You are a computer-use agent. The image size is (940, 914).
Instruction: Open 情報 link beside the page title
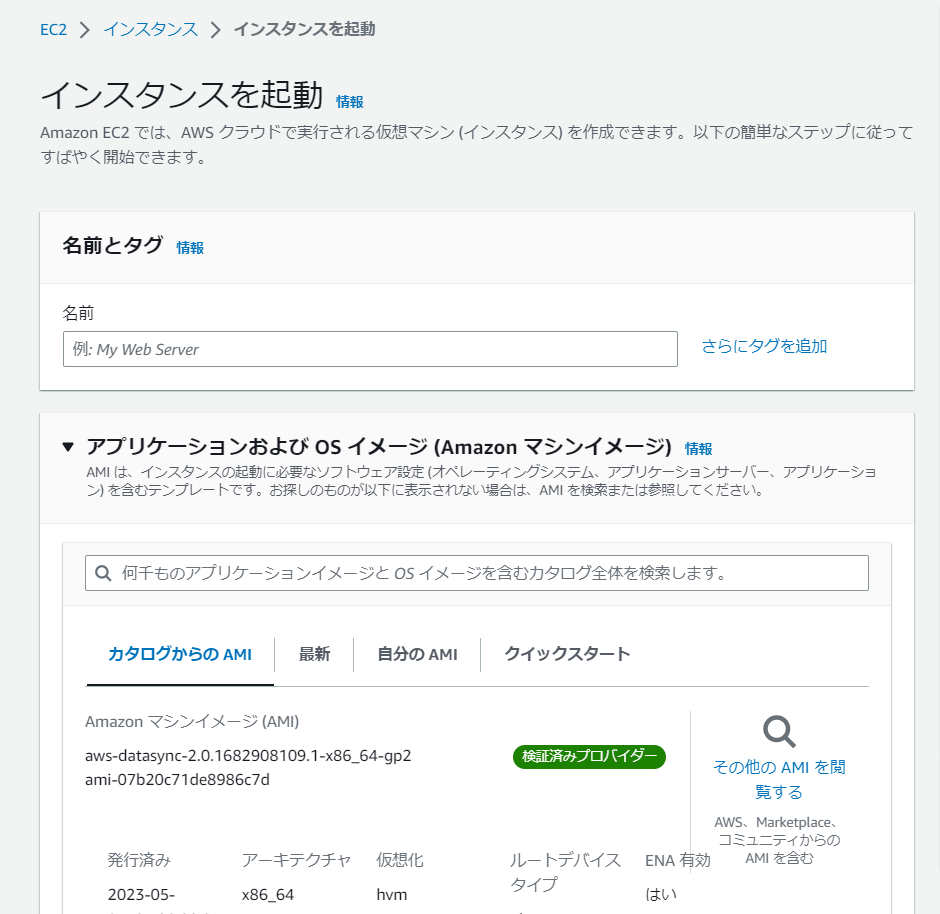(350, 102)
